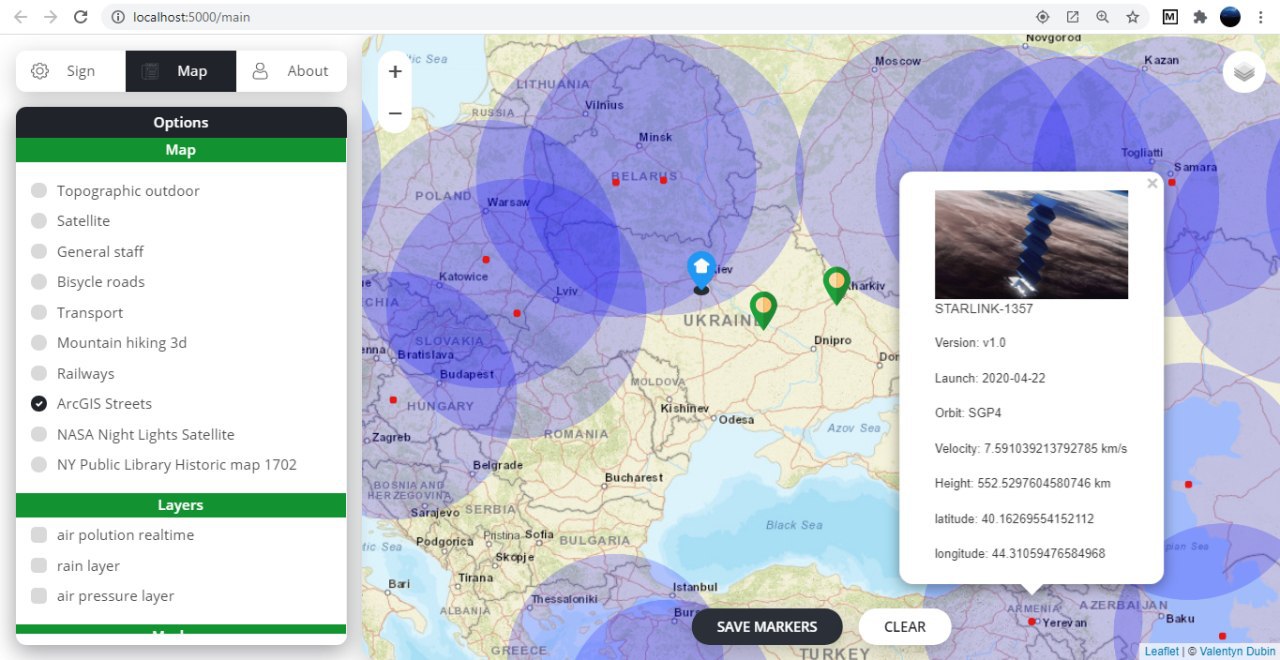1280x660 pixels.
Task: Click the STARLINK satellite image thumbnail
Action: (1031, 245)
